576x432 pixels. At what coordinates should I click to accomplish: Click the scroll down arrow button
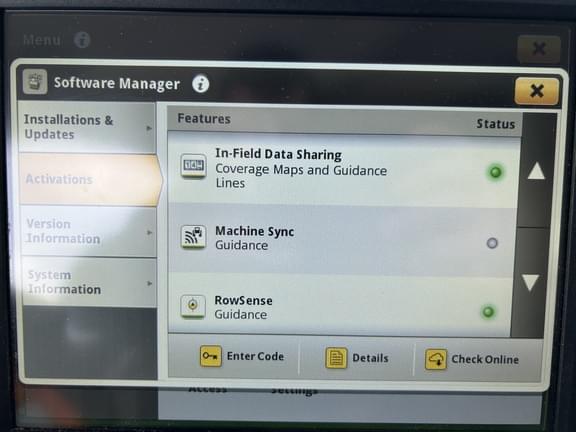point(530,282)
